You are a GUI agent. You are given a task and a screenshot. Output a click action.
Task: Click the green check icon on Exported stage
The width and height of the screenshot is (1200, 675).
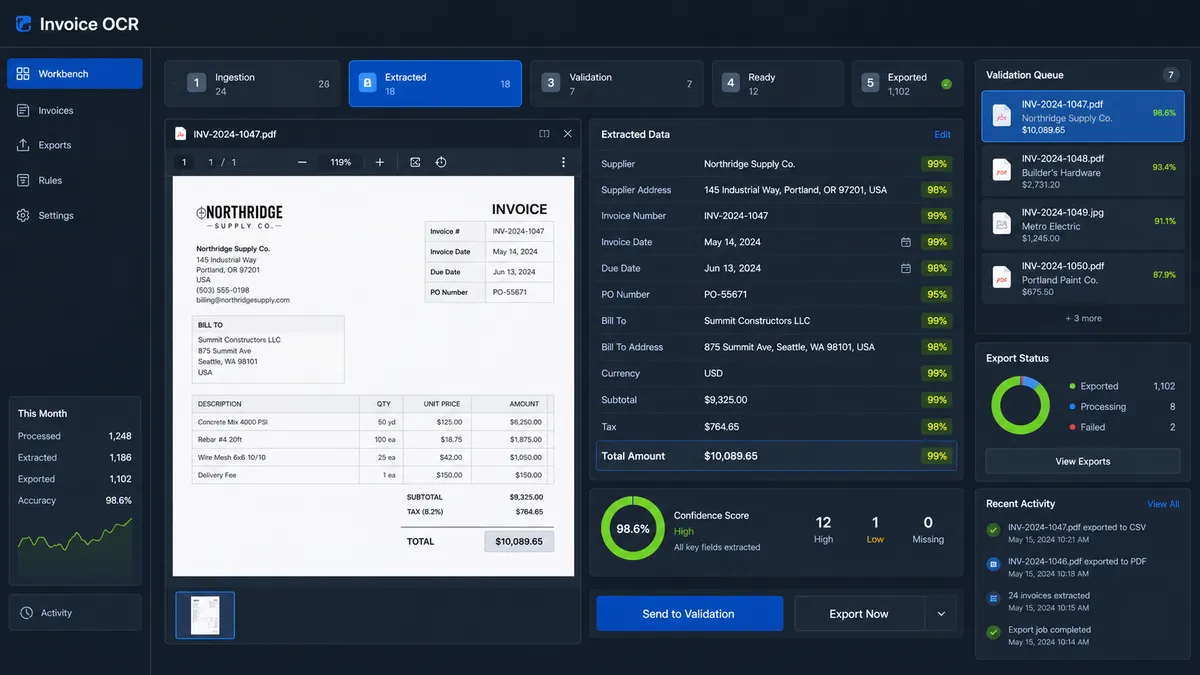point(946,84)
